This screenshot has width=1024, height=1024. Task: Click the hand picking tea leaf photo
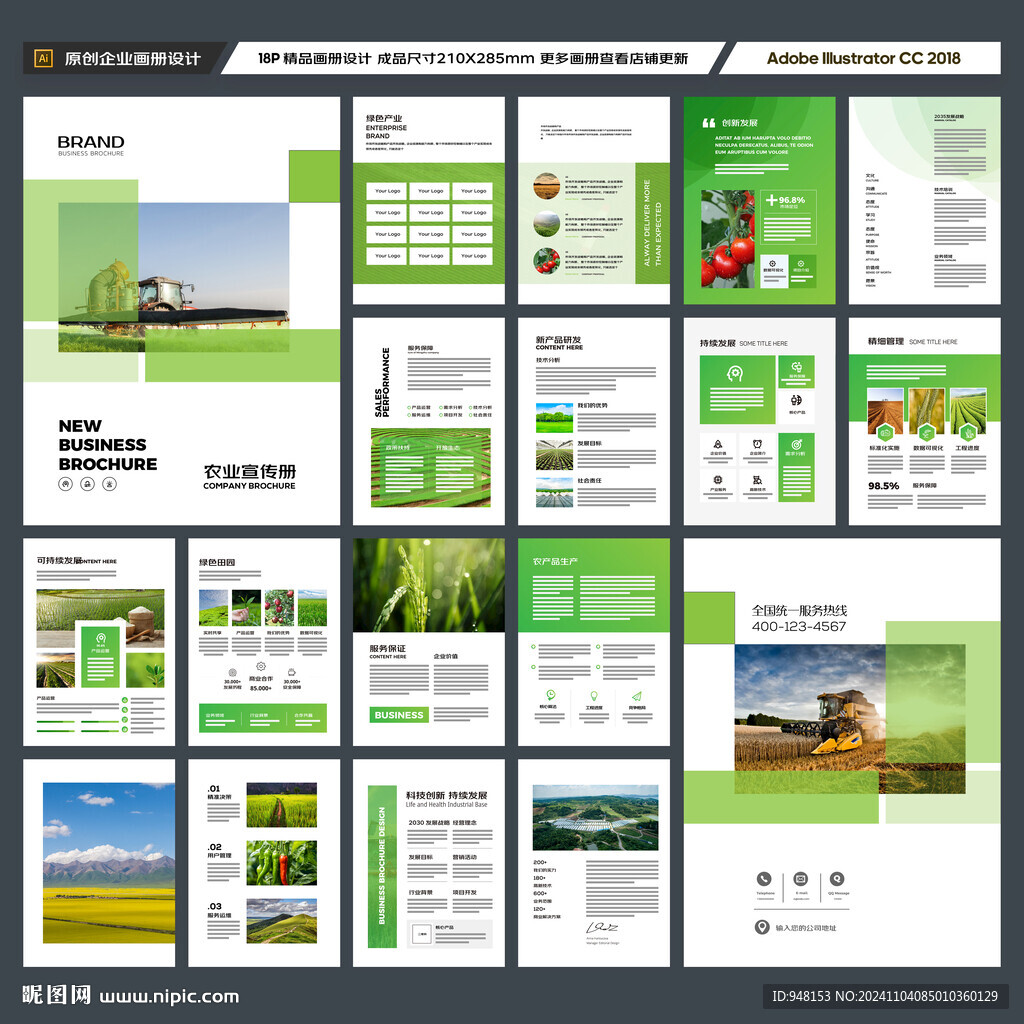tap(246, 608)
